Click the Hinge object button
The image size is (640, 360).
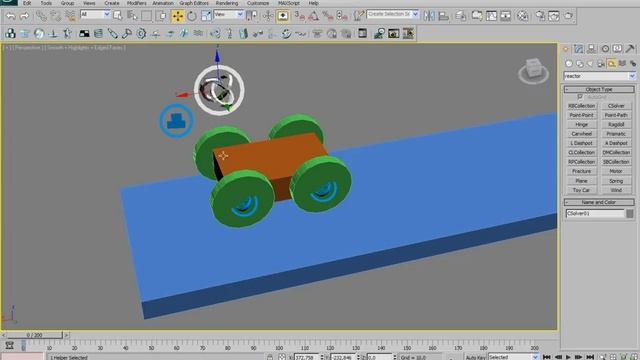[582, 124]
